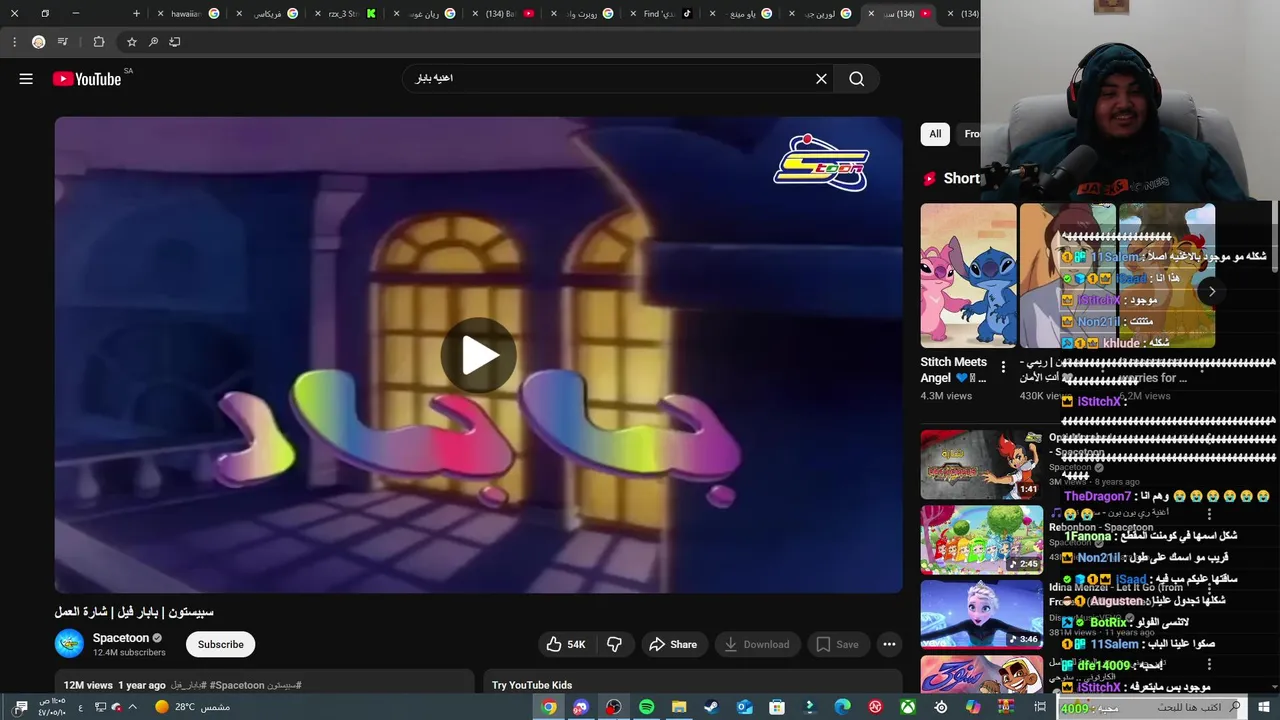
Task: Open the YouTube hamburger guide menu
Action: point(26,79)
